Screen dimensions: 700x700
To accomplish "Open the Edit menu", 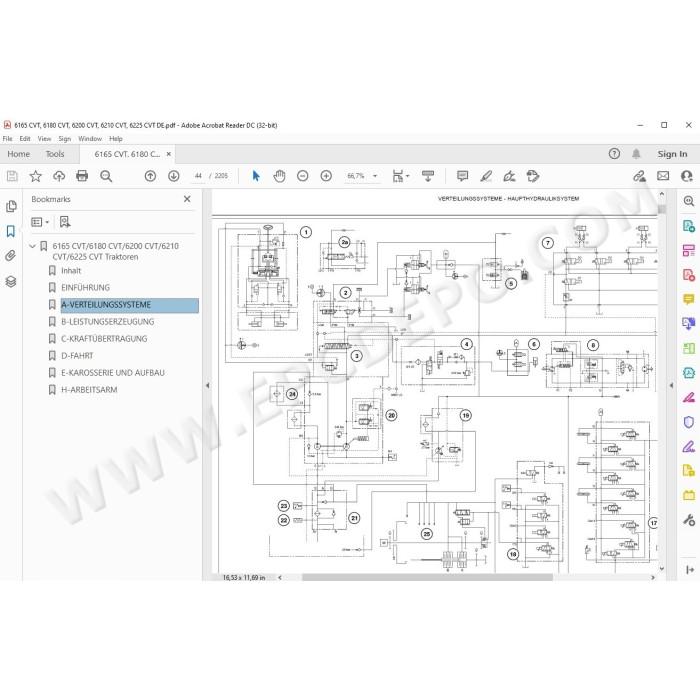I will (x=25, y=139).
